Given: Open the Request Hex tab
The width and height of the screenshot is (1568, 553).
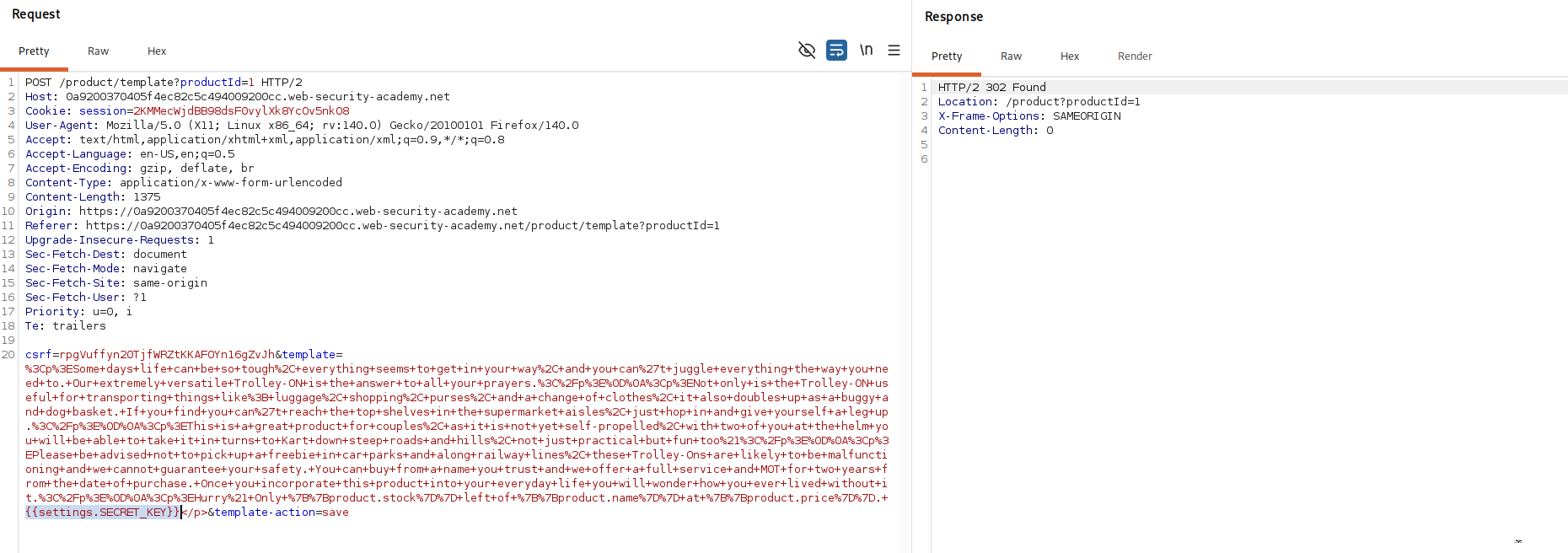Looking at the screenshot, I should click(x=157, y=51).
